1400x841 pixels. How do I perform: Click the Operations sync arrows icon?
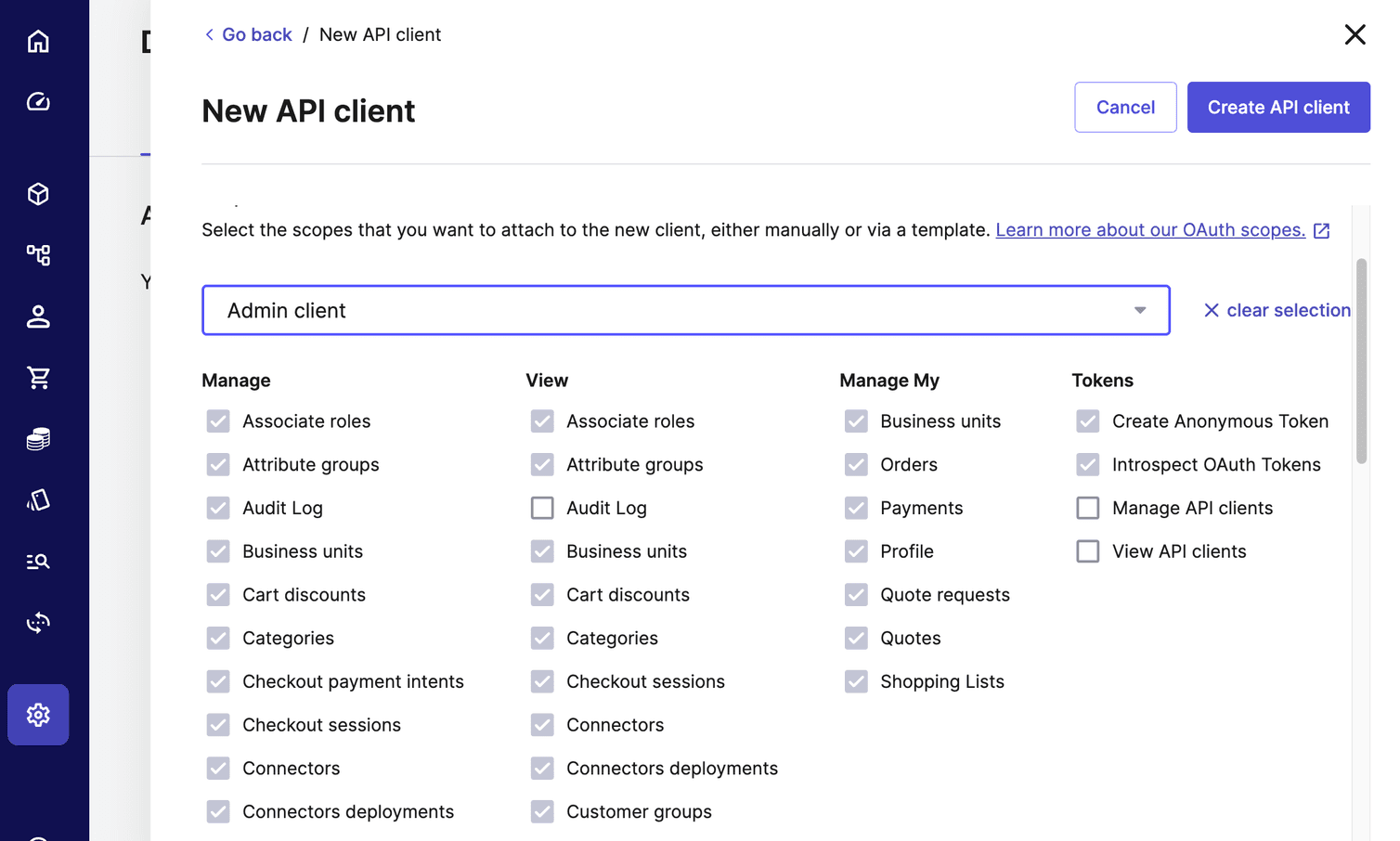click(x=37, y=622)
